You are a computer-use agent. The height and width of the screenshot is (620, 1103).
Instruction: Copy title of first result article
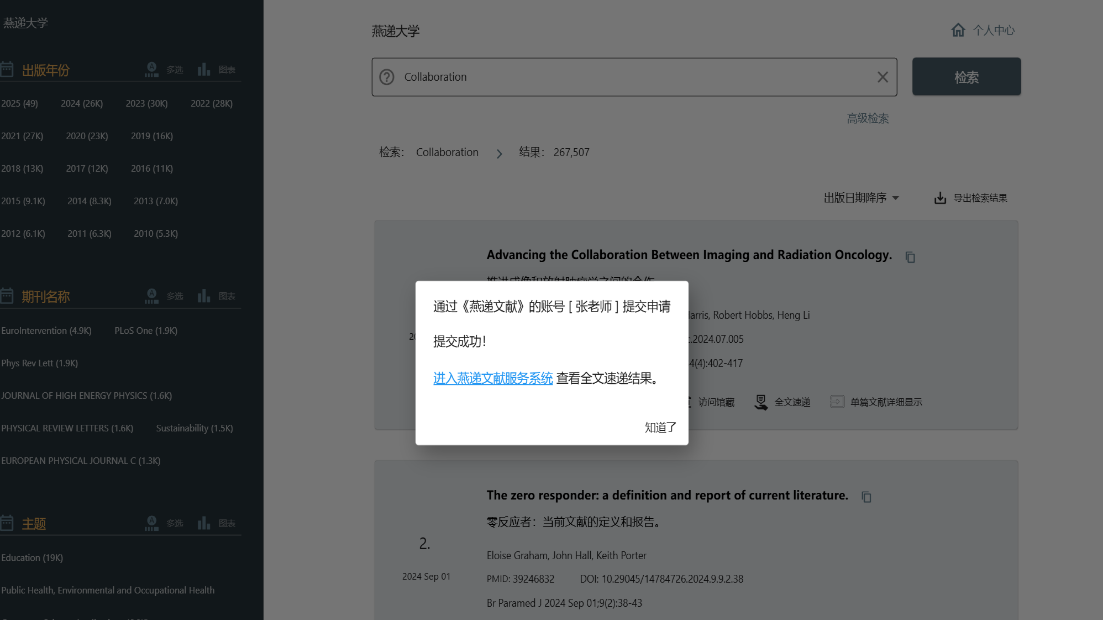[910, 257]
